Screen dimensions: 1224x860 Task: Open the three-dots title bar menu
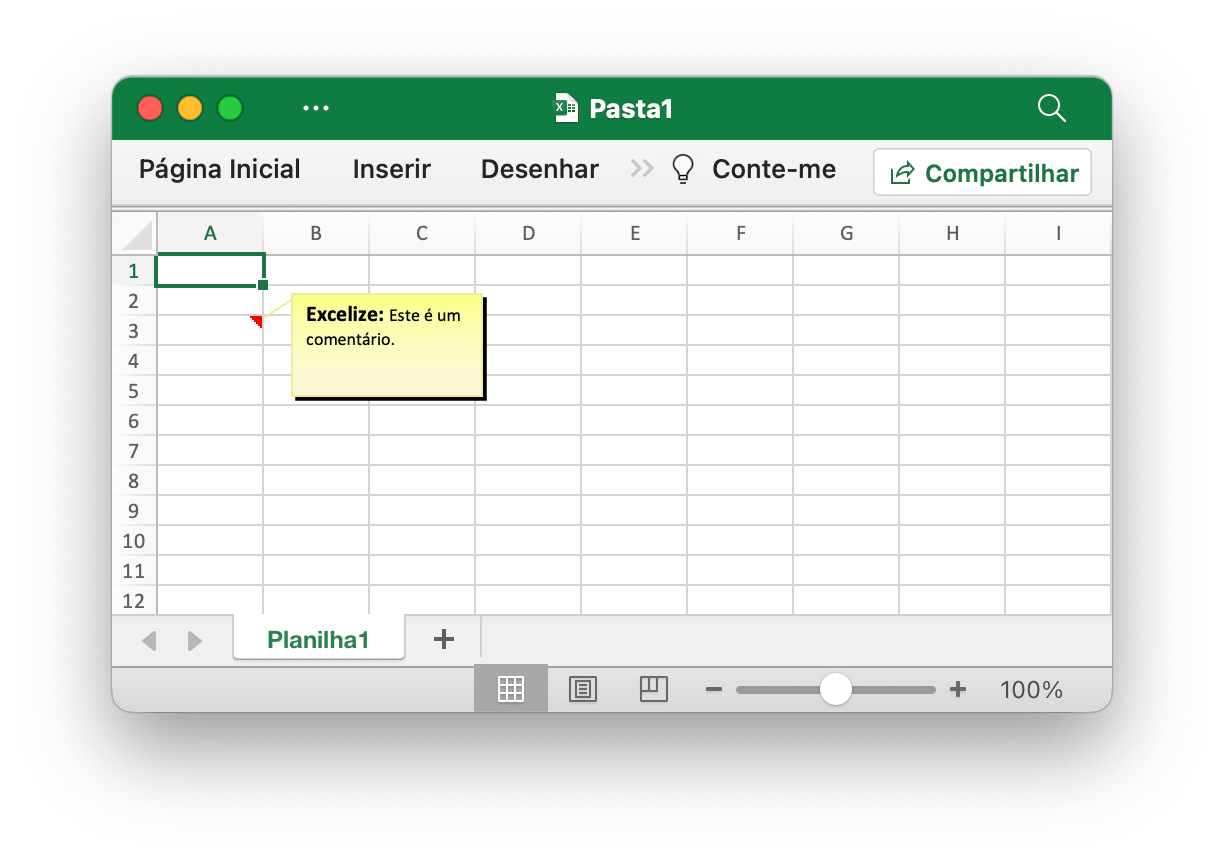tap(316, 108)
